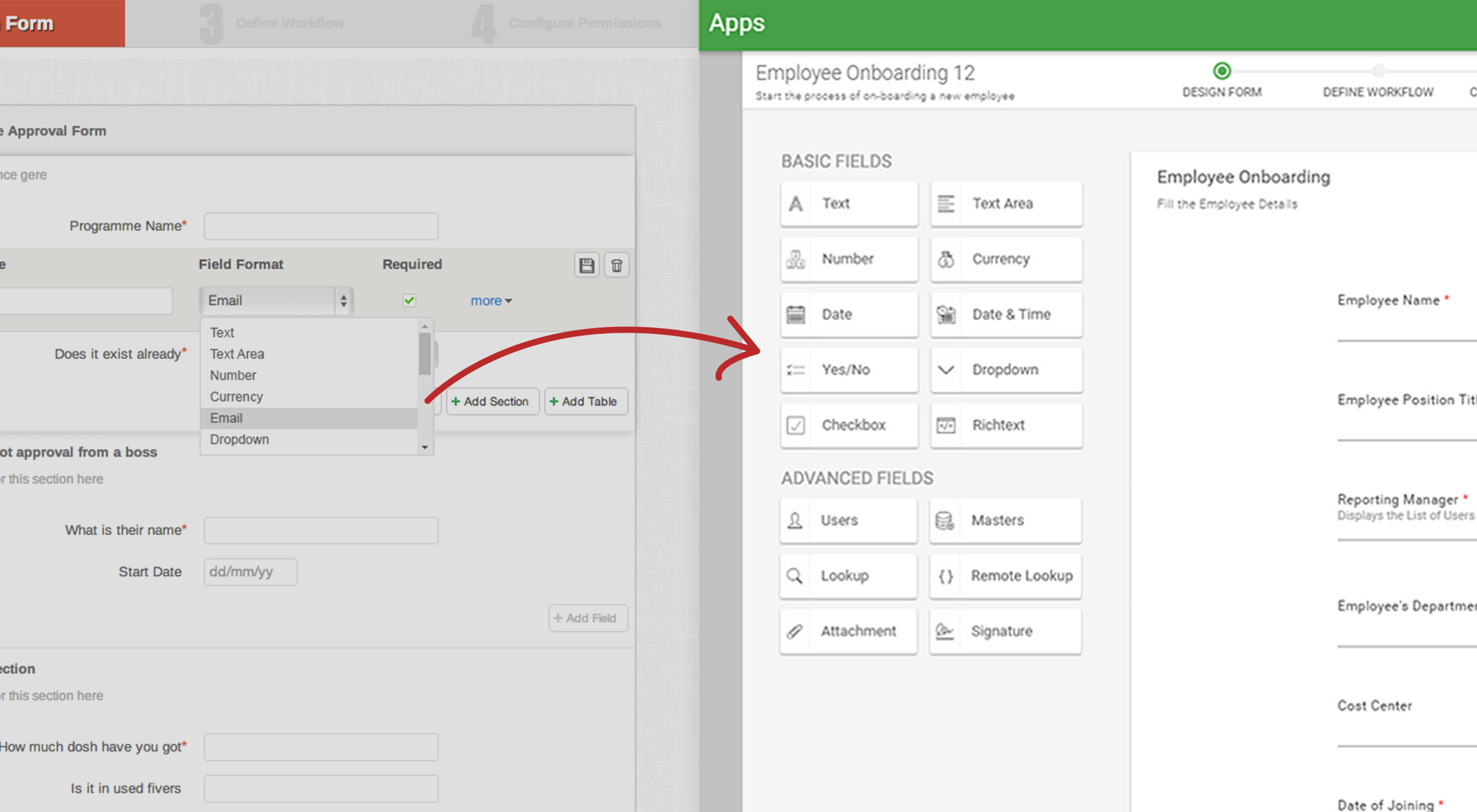This screenshot has width=1477, height=812.
Task: Click the Masters database icon
Action: pos(945,520)
